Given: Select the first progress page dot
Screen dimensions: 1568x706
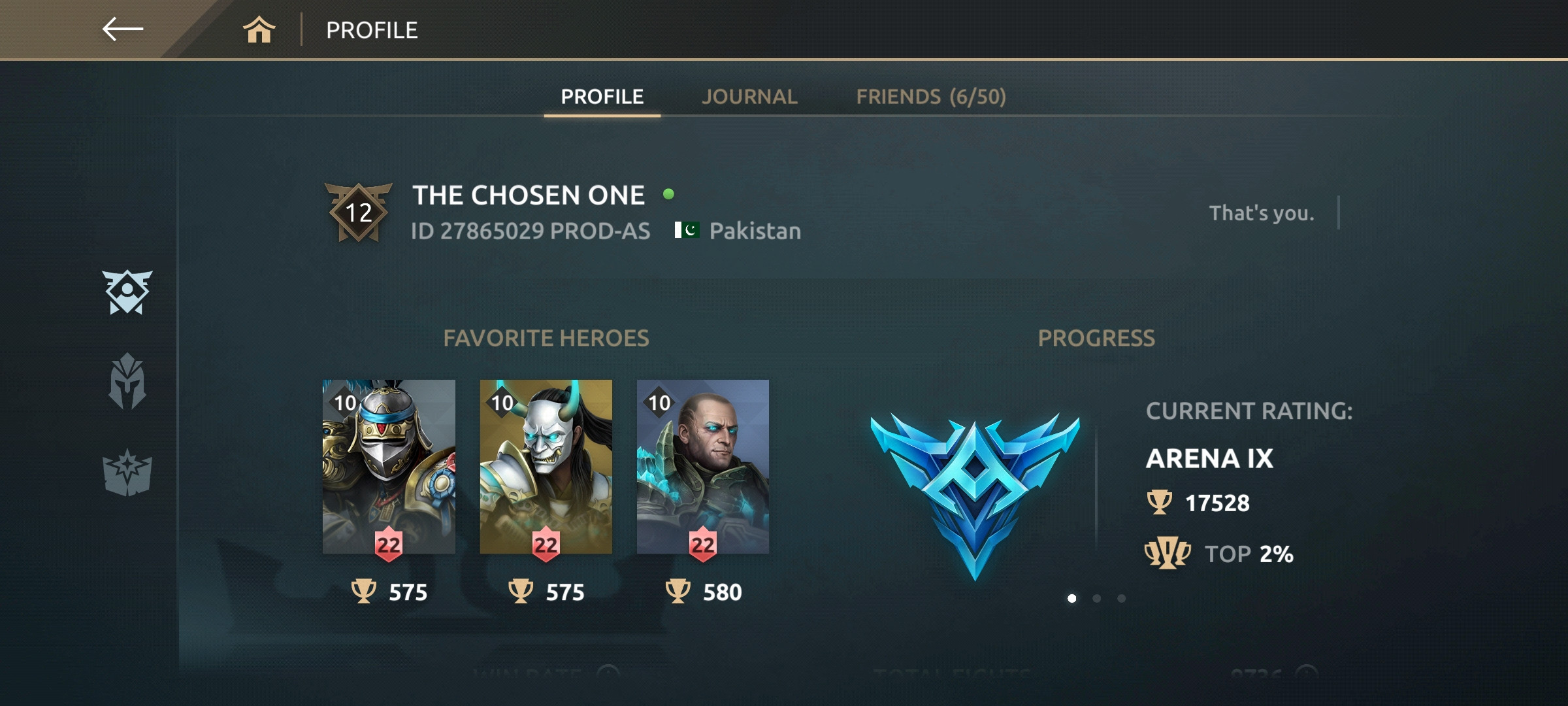Looking at the screenshot, I should tap(1071, 598).
